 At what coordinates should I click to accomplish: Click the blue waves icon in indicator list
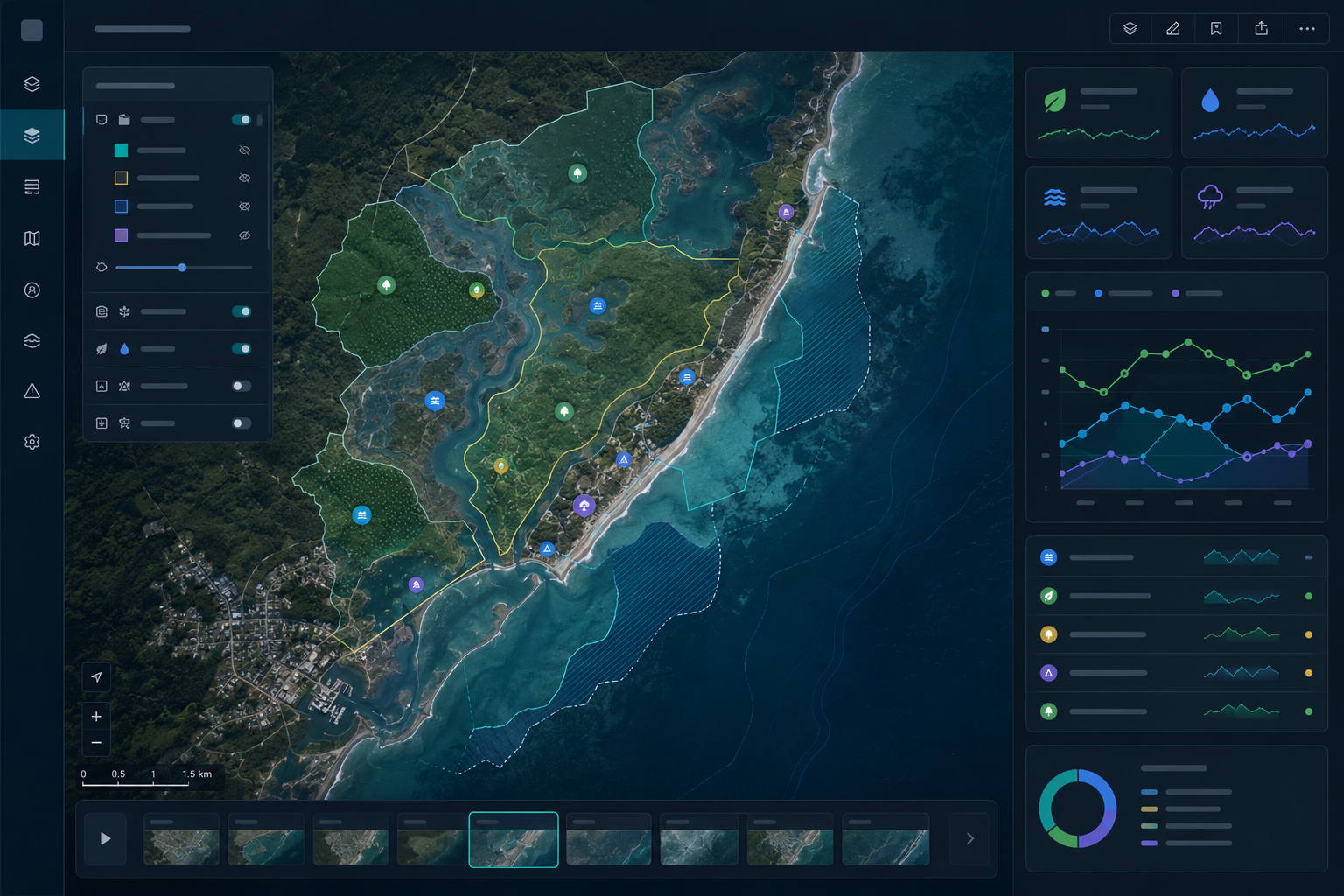pyautogui.click(x=1048, y=557)
